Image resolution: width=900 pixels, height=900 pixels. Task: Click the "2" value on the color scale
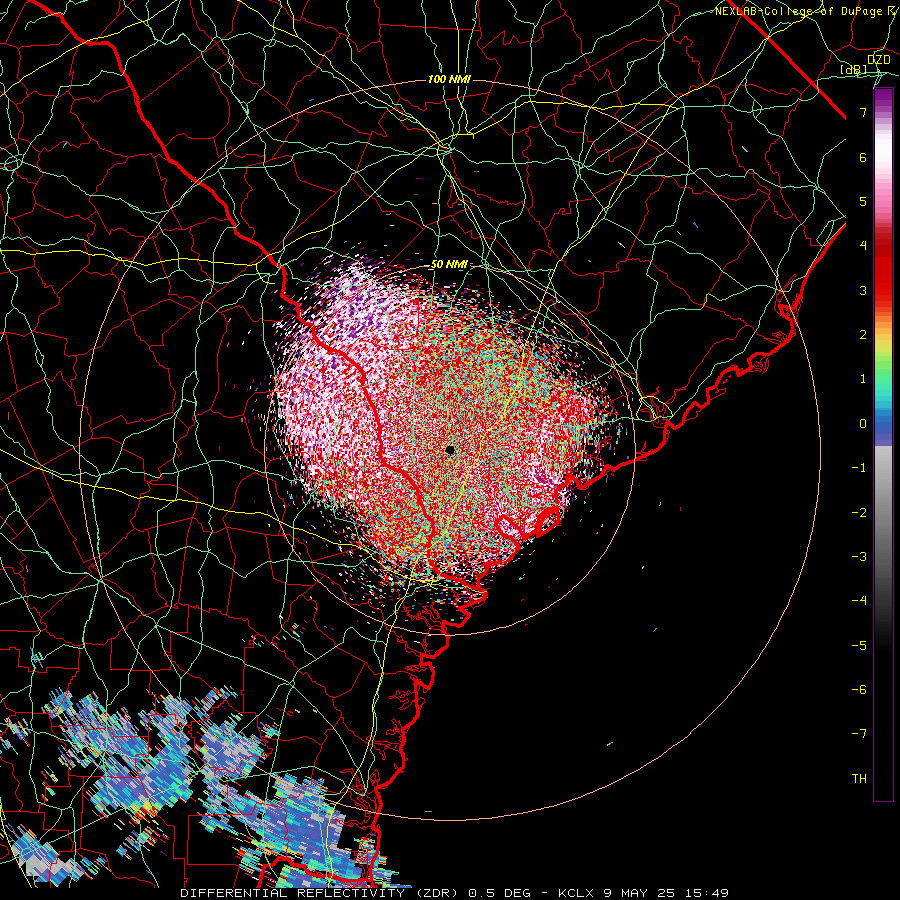click(863, 335)
